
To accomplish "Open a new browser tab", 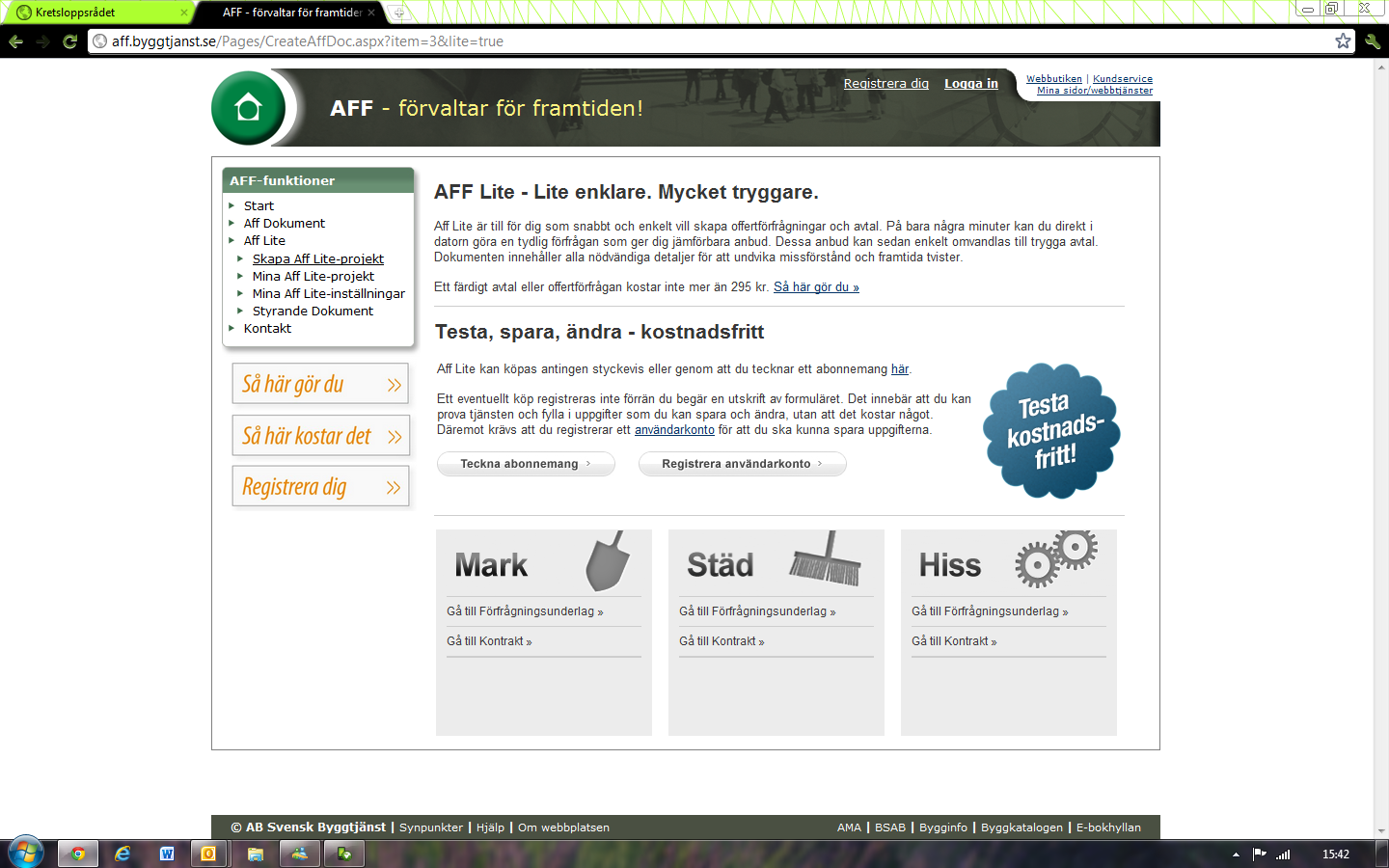I will click(x=398, y=13).
